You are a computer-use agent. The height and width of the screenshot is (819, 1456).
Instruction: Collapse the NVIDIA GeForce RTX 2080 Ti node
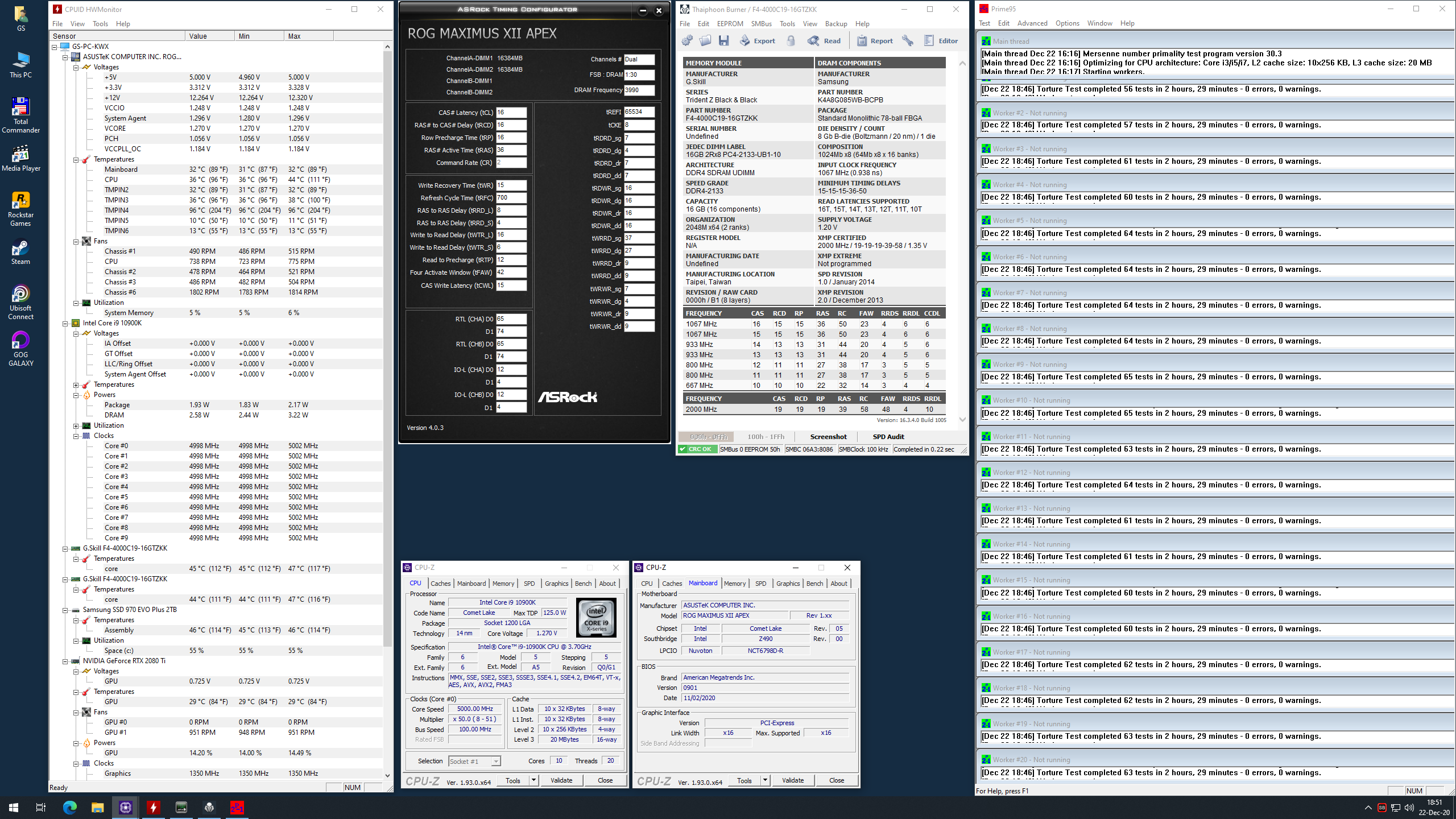tap(65, 661)
